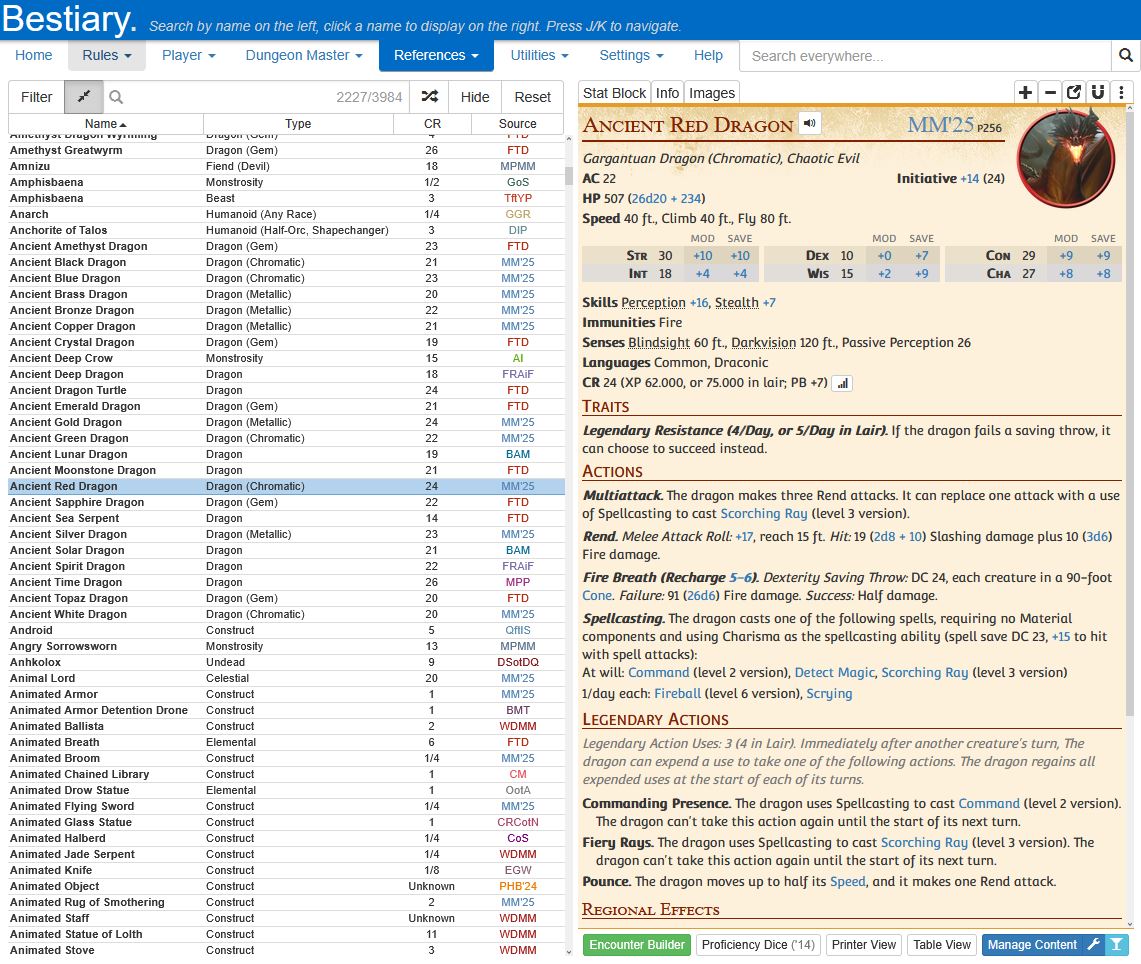This screenshot has width=1141, height=964.
Task: Click the magnet icon above the stat block
Action: coord(1098,93)
